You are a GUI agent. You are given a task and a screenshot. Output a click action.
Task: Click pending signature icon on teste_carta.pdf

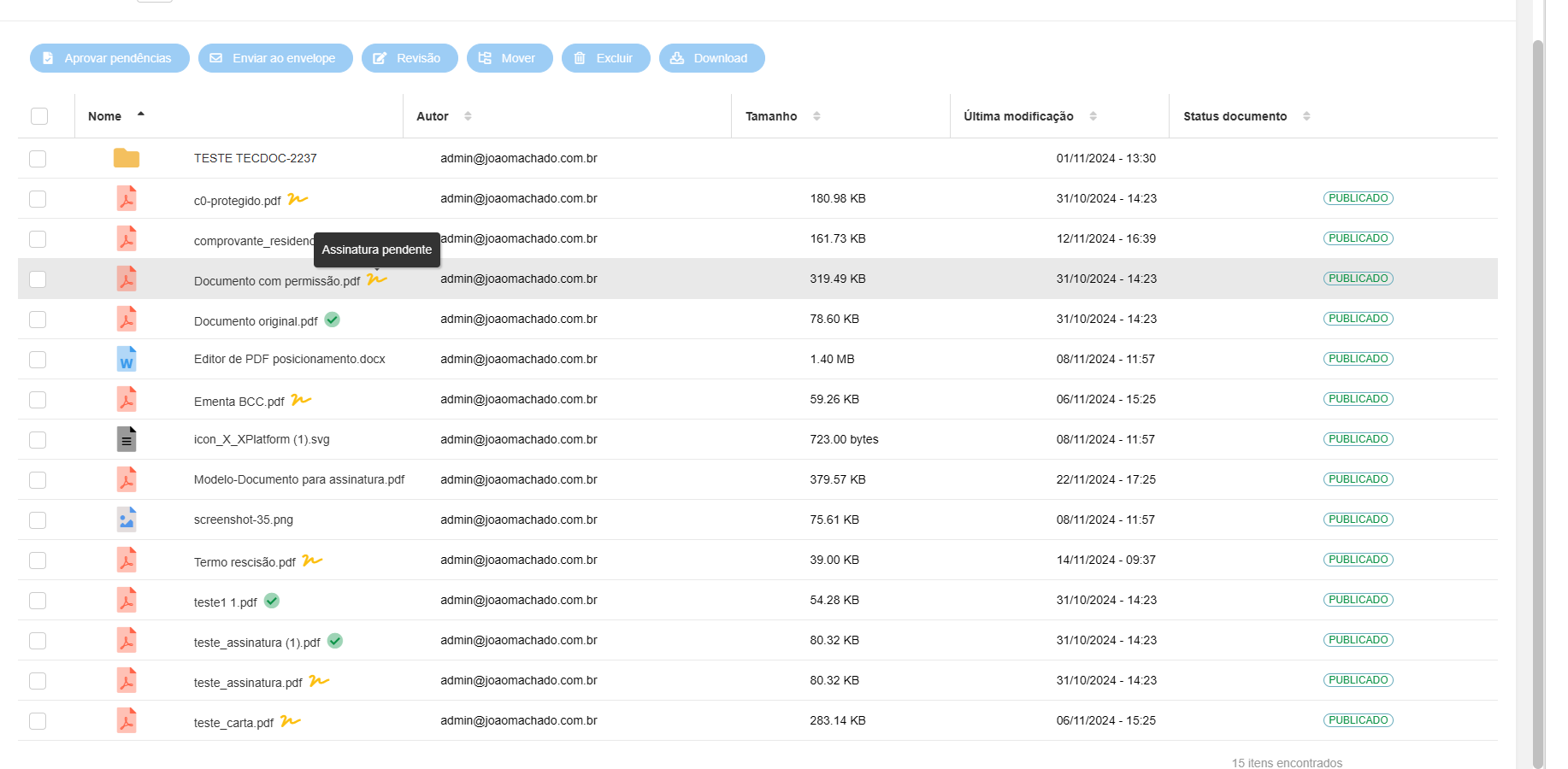tap(291, 721)
